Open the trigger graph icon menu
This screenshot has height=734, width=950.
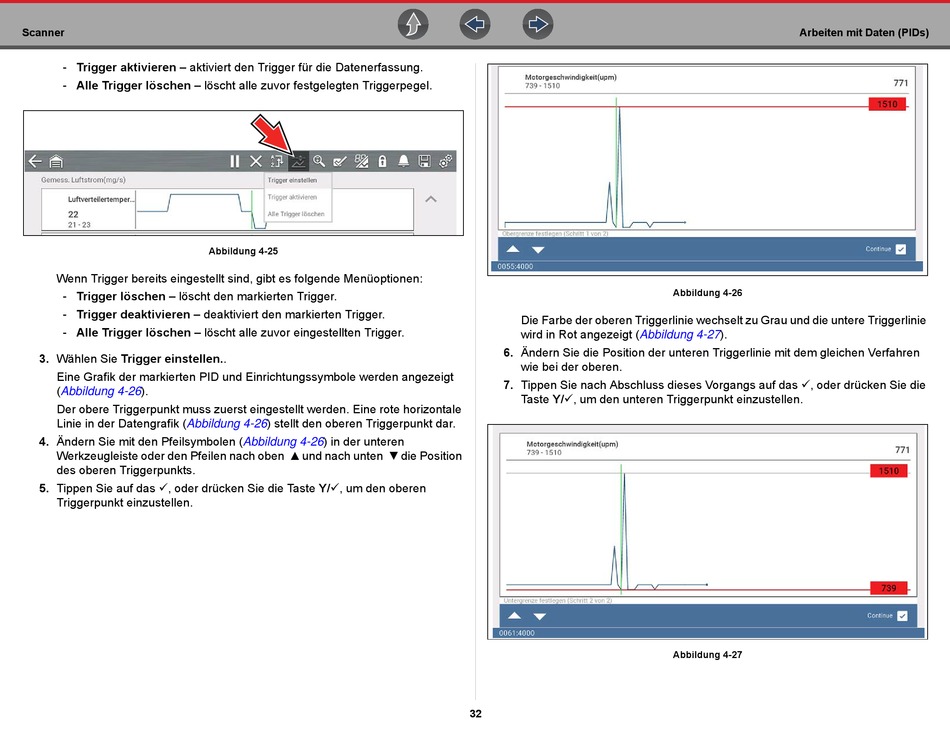pos(298,161)
